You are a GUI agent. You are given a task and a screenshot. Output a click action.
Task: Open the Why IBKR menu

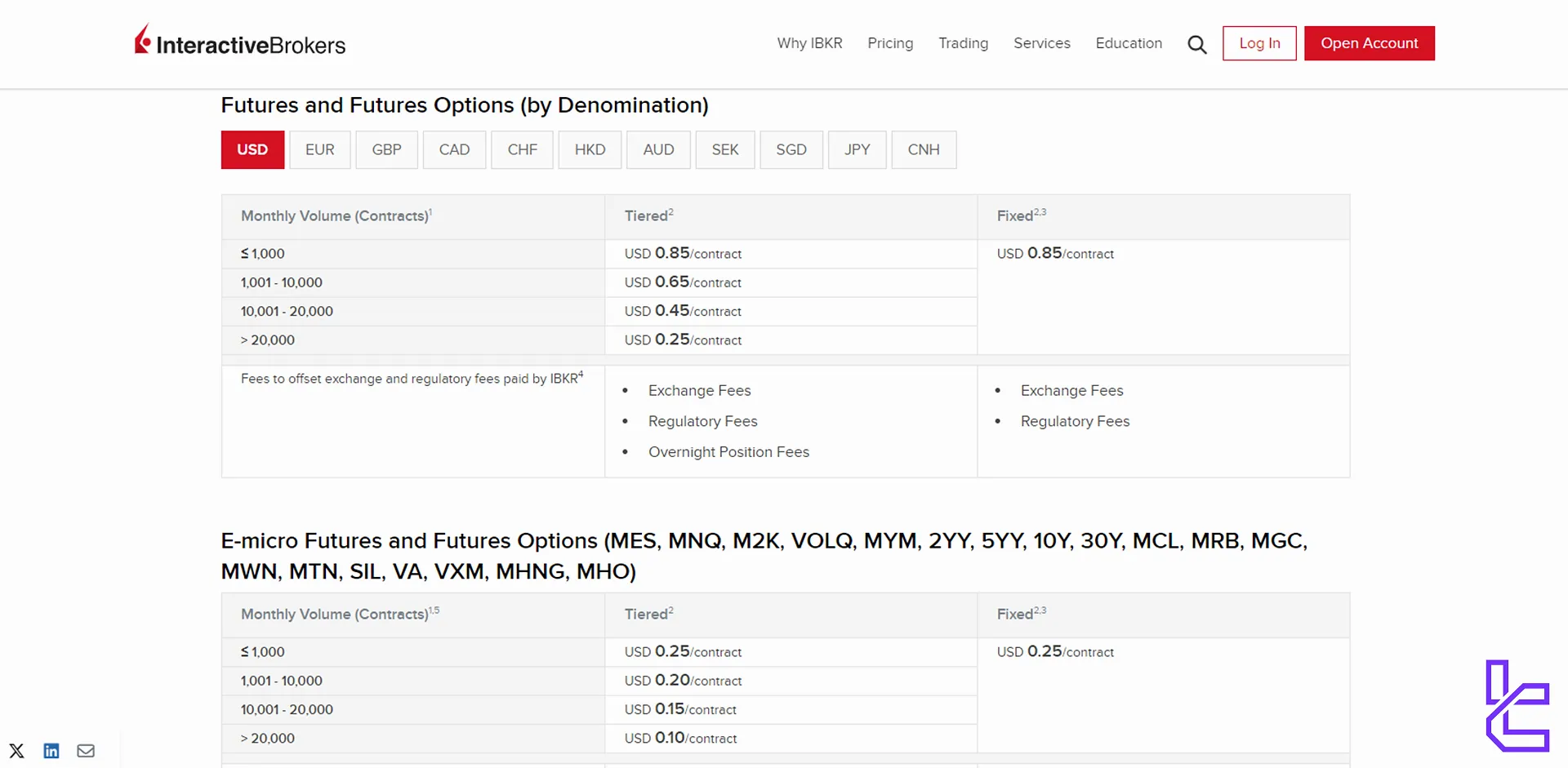coord(809,43)
